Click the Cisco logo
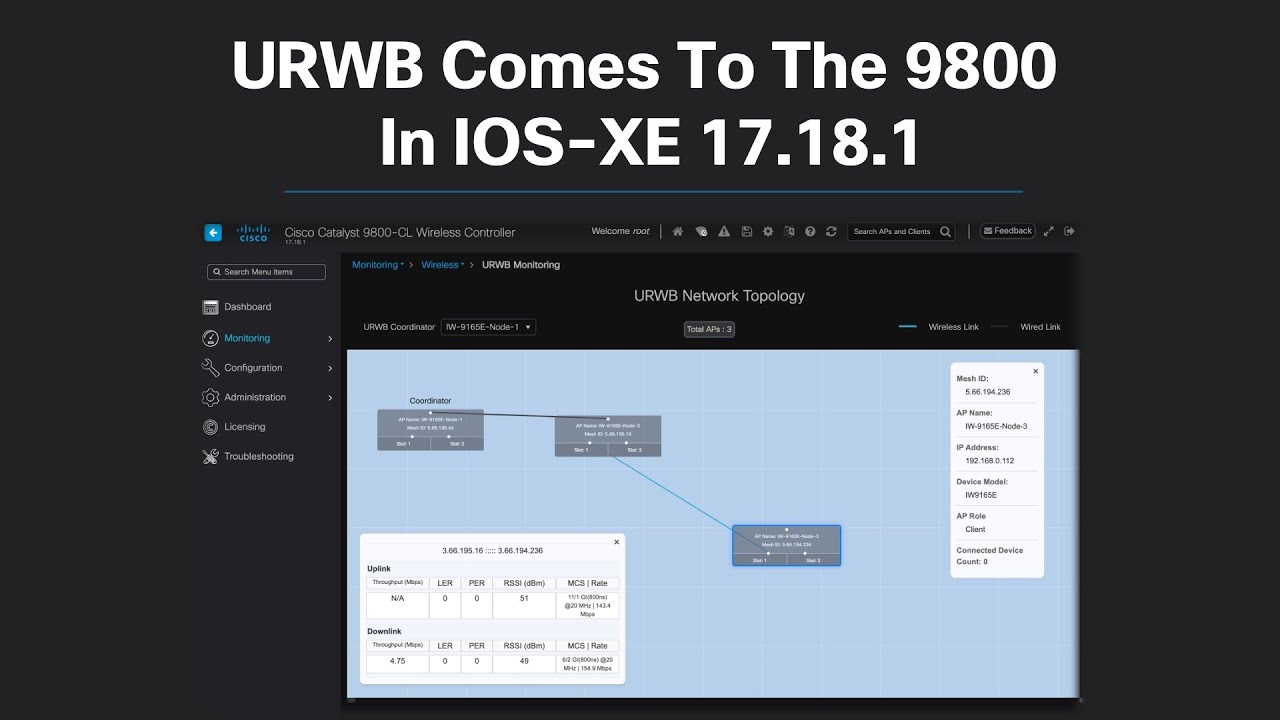This screenshot has height=720, width=1280. tap(253, 233)
